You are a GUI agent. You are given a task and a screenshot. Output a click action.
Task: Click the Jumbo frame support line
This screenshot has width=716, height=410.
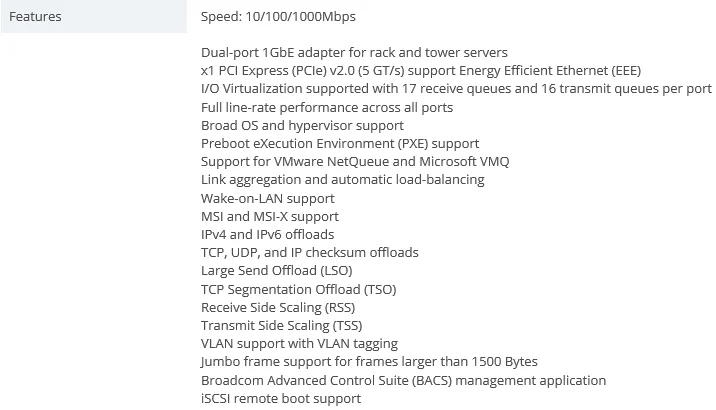[369, 362]
